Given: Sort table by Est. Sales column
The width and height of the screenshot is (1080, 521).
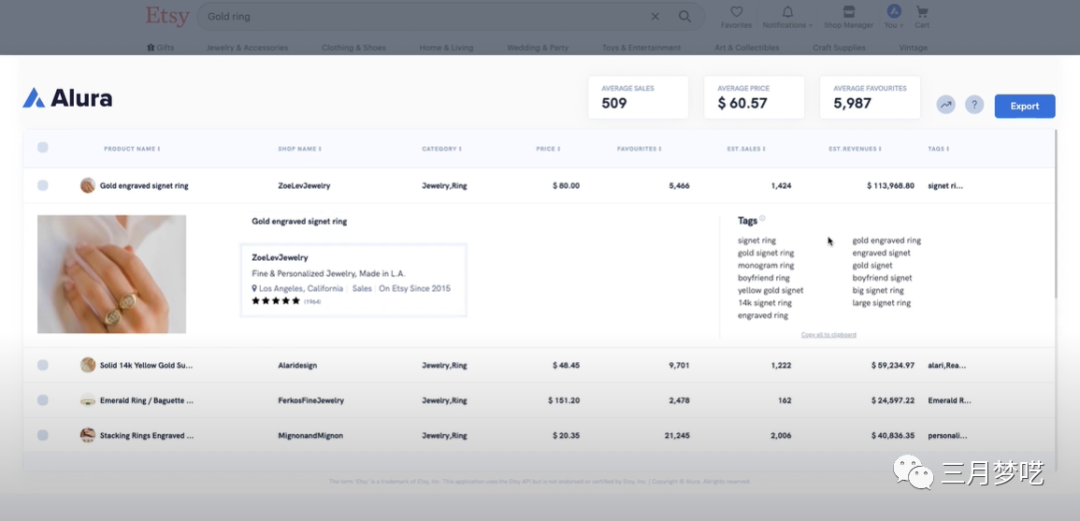Looking at the screenshot, I should pos(746,149).
